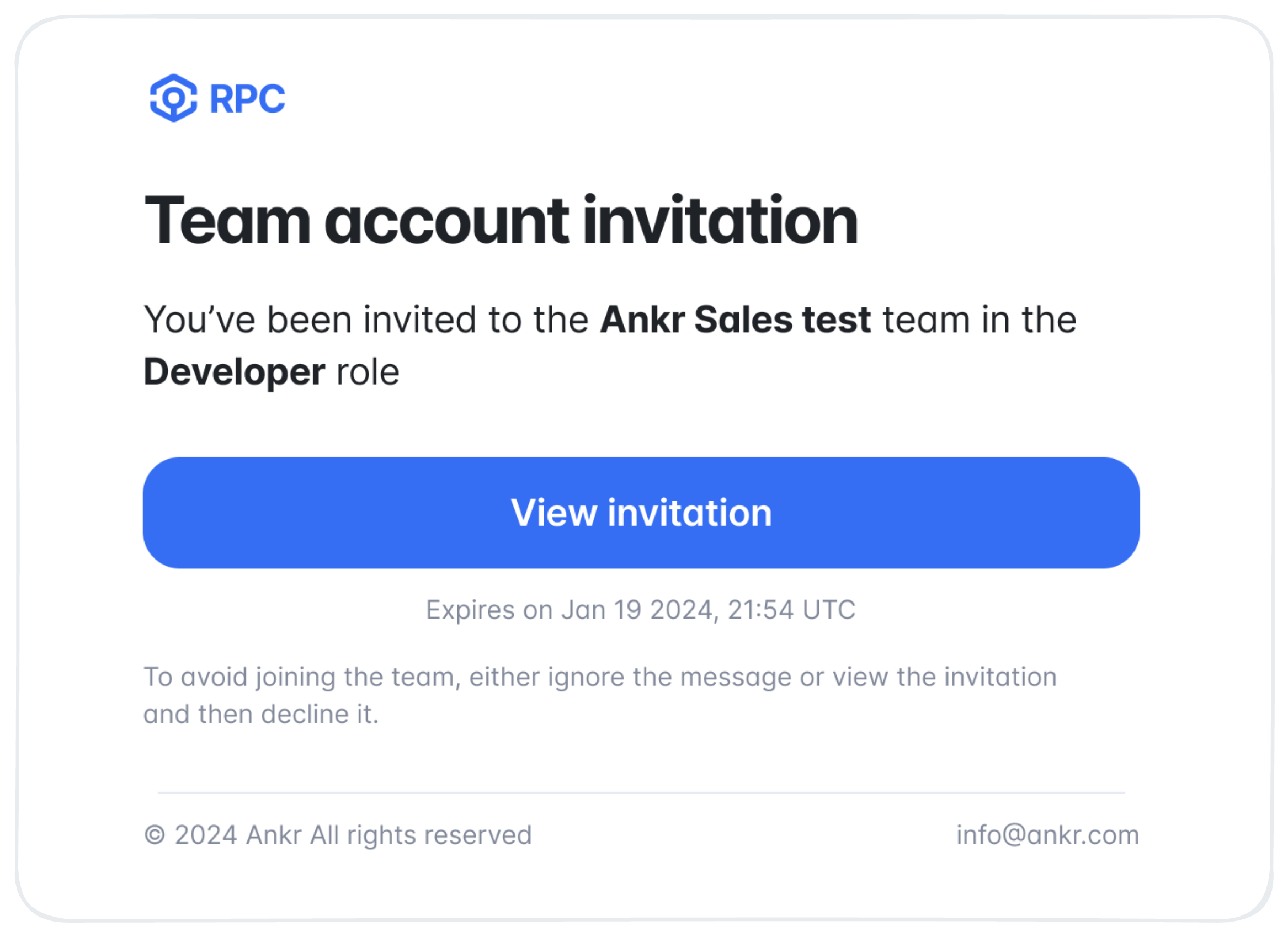The image size is (1288, 937).
Task: Click the blue RPC wordmark
Action: click(x=248, y=99)
